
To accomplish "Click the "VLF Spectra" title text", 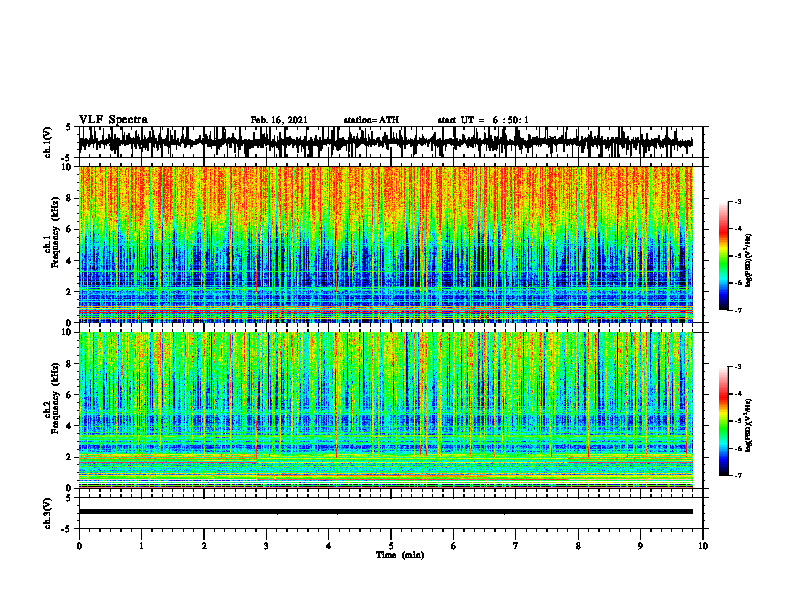I will coord(113,120).
